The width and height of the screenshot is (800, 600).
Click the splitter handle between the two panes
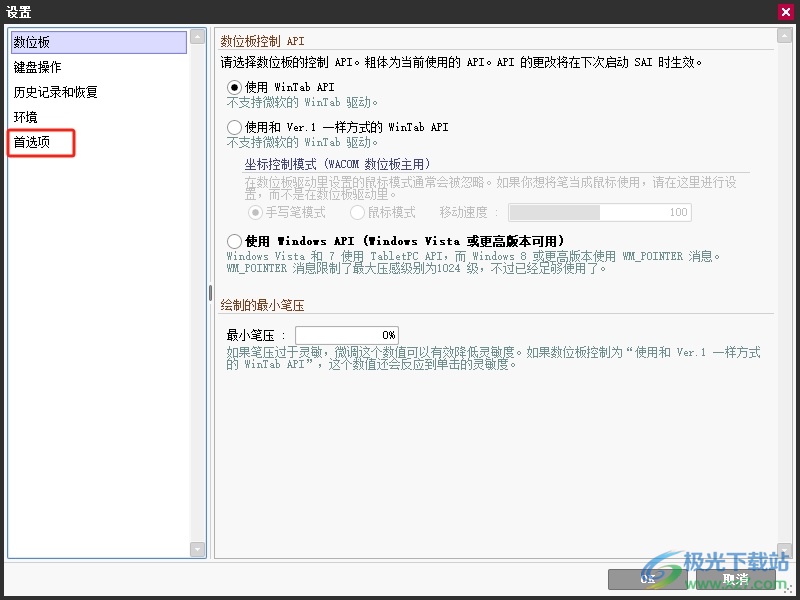point(210,293)
